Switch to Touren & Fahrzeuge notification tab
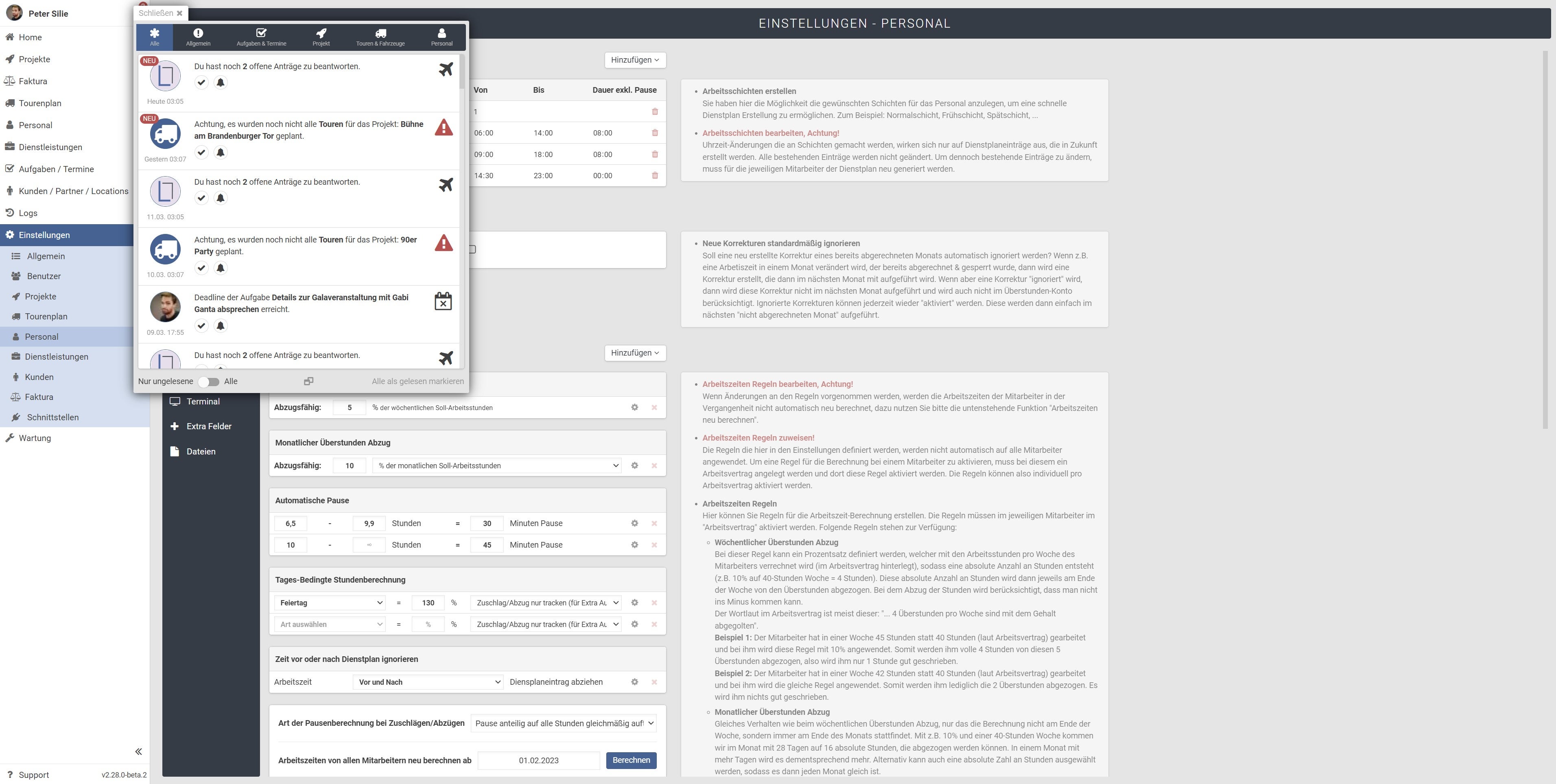 380,37
